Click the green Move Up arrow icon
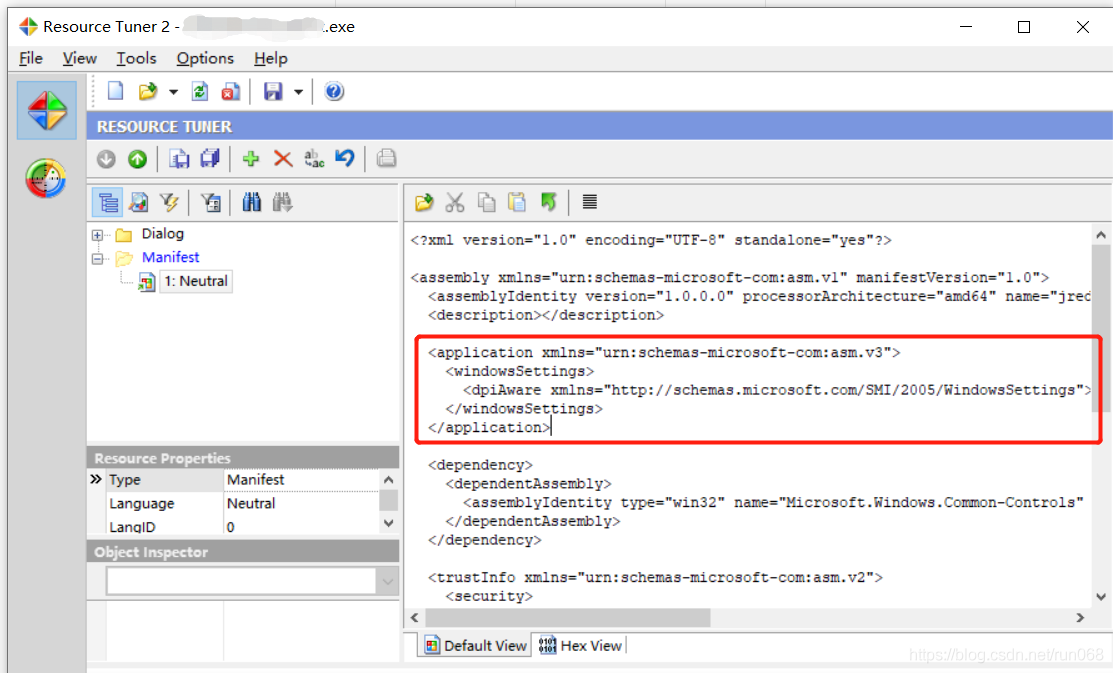1113x673 pixels. click(x=138, y=159)
